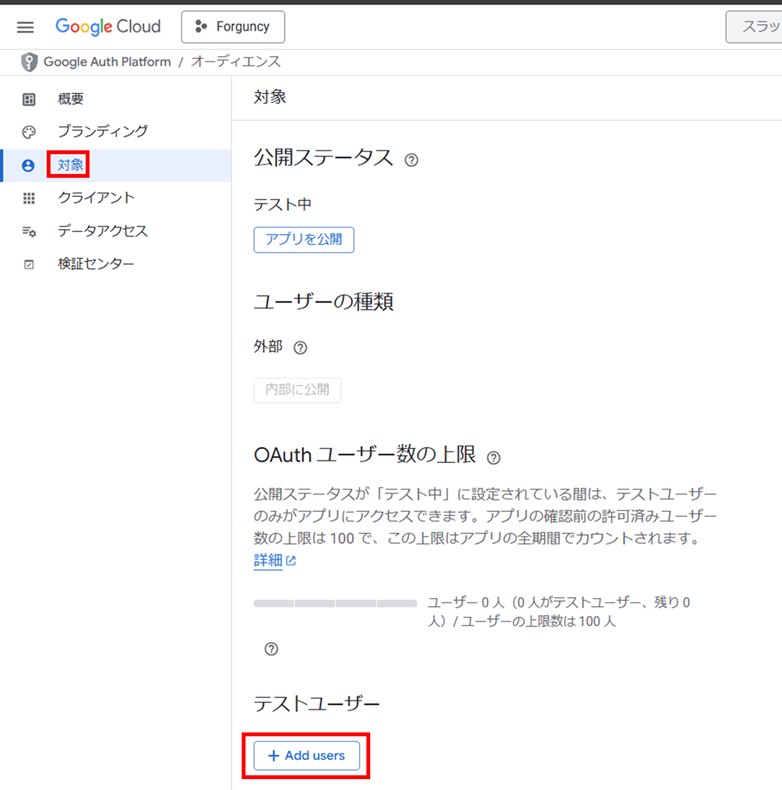
Task: Click the クライアント grid icon
Action: tap(29, 198)
